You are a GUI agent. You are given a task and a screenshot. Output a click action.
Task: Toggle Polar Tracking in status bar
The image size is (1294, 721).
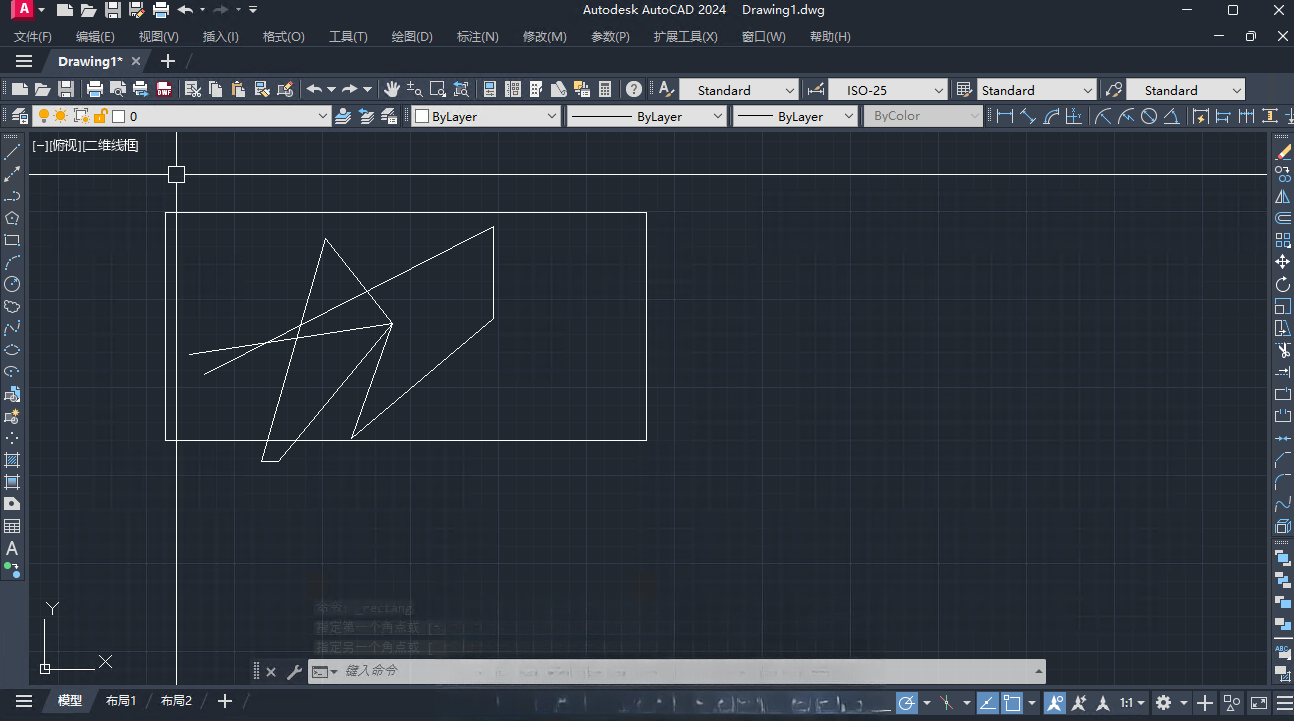point(907,703)
